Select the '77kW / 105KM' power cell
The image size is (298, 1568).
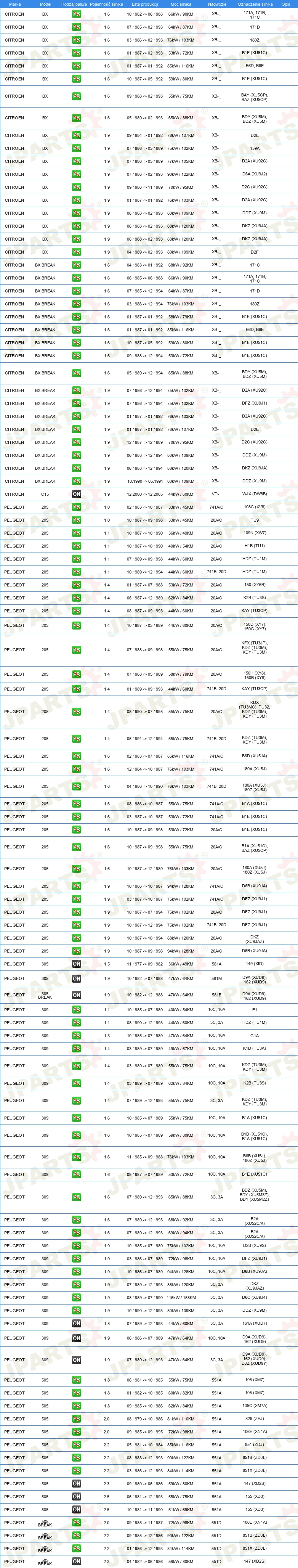[x=181, y=161]
